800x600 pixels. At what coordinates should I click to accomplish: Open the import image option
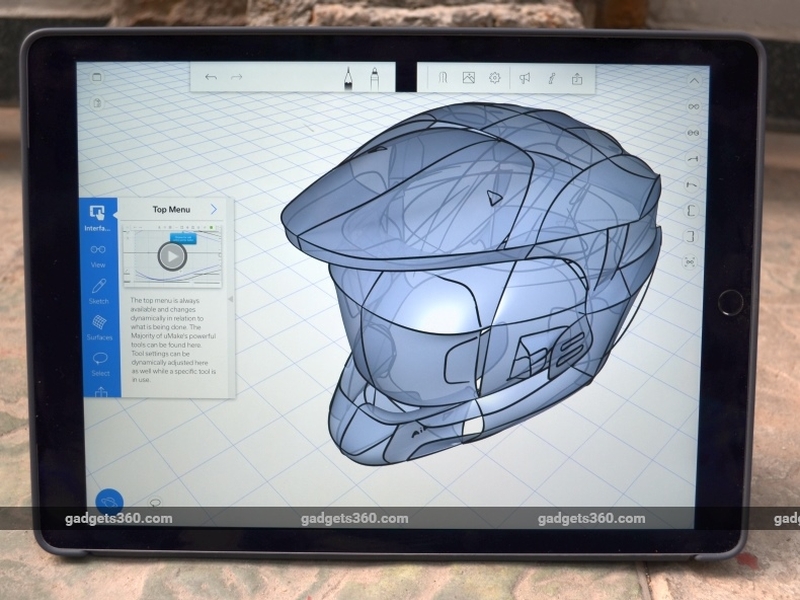tap(468, 77)
